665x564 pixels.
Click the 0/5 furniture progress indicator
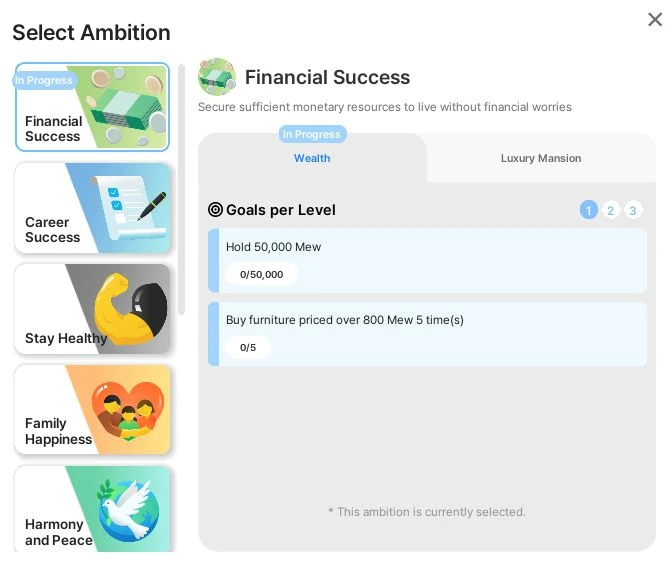(x=248, y=348)
